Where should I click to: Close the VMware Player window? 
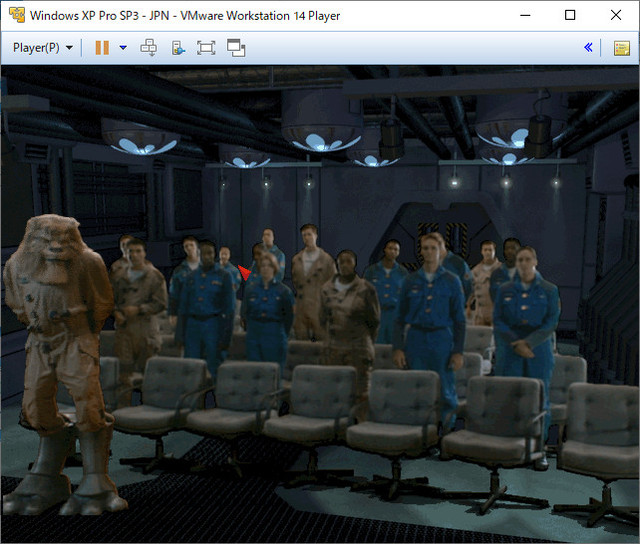616,15
